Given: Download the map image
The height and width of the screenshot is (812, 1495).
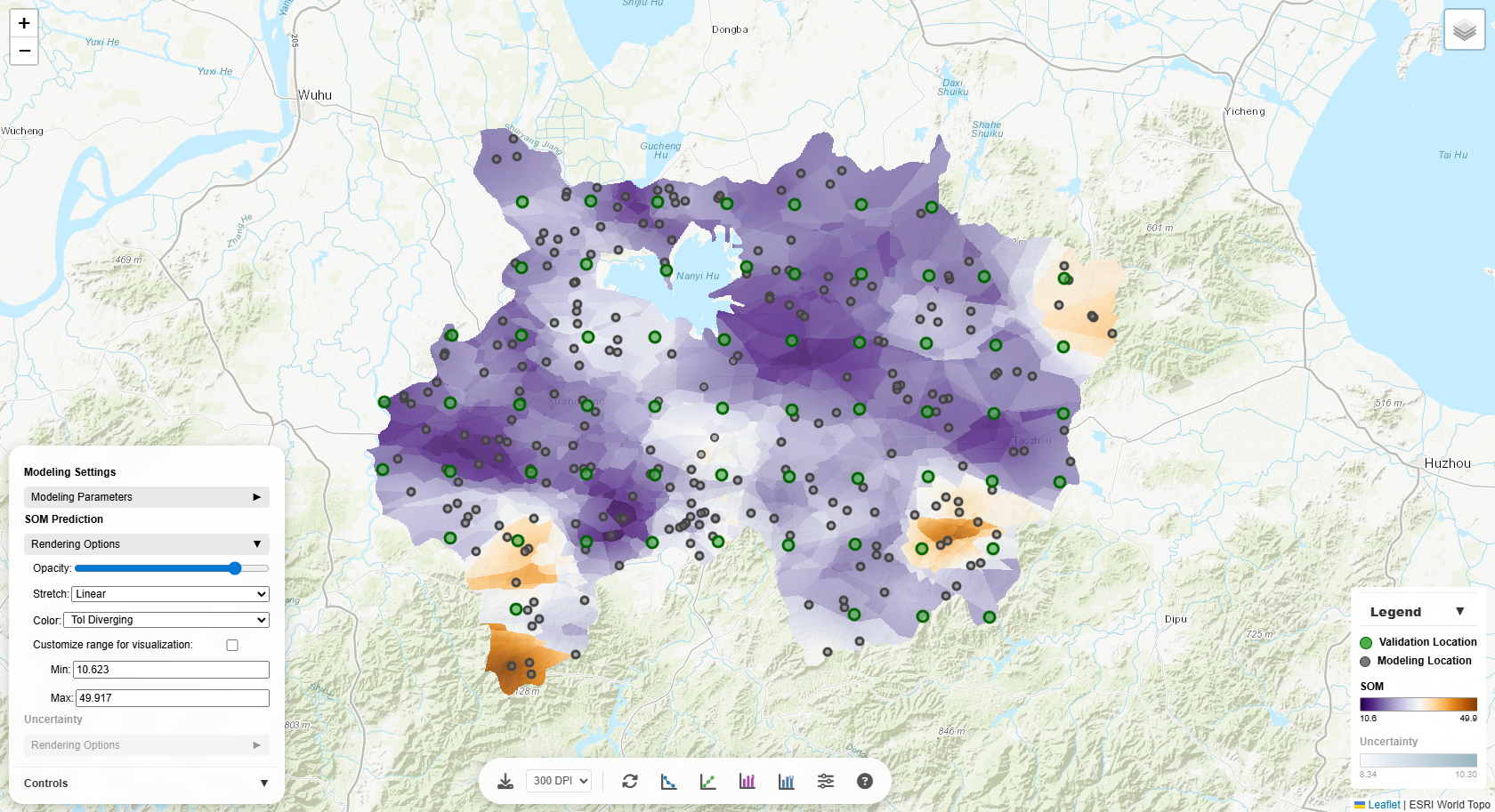Looking at the screenshot, I should [505, 781].
